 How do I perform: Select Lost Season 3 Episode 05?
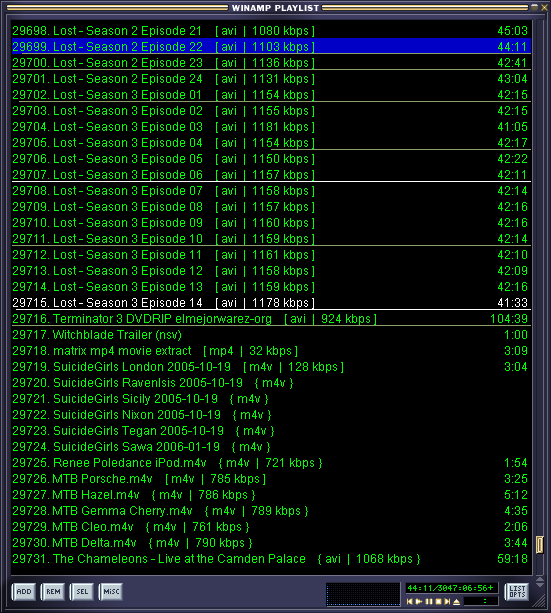pos(271,159)
